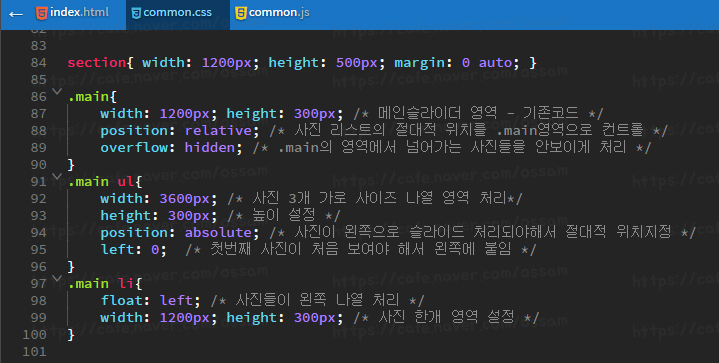Click line number 91 in gutter
Viewport: 719px width, 363px height.
(39, 182)
